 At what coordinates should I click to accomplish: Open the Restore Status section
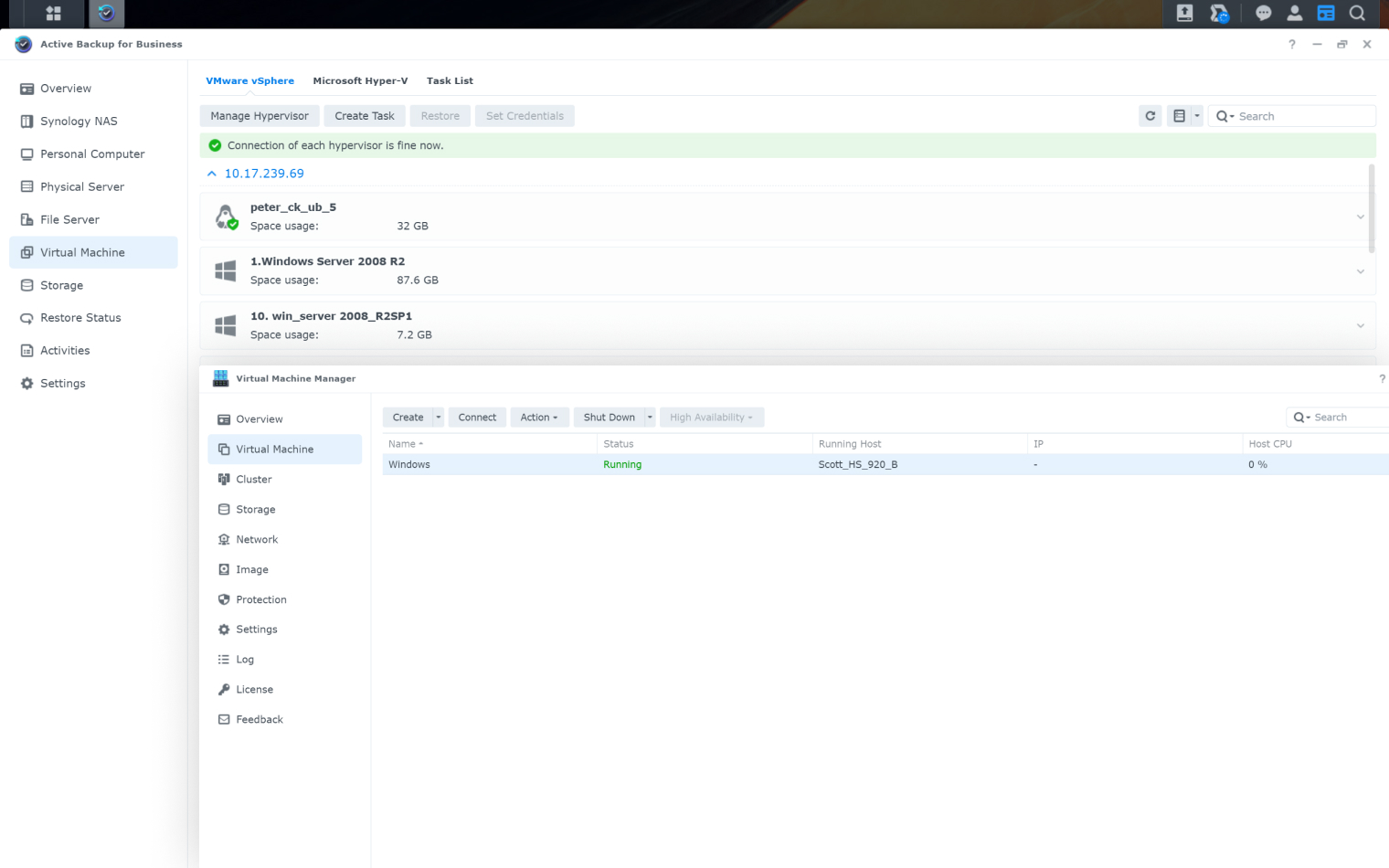[80, 317]
